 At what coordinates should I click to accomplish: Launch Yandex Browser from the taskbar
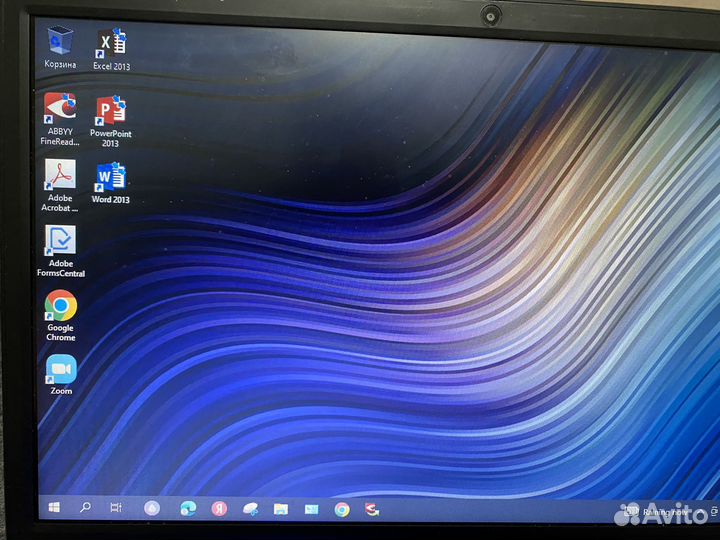219,509
